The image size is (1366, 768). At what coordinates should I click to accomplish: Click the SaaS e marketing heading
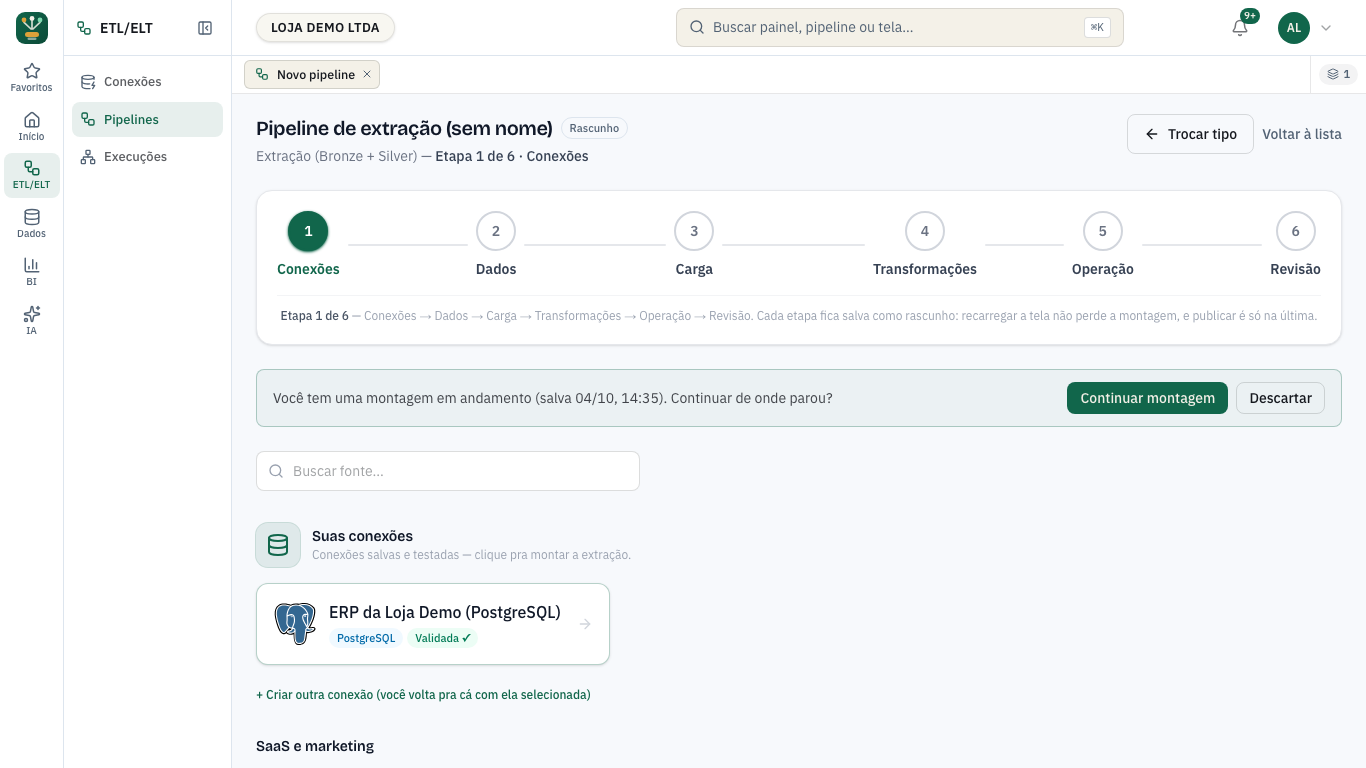(315, 746)
